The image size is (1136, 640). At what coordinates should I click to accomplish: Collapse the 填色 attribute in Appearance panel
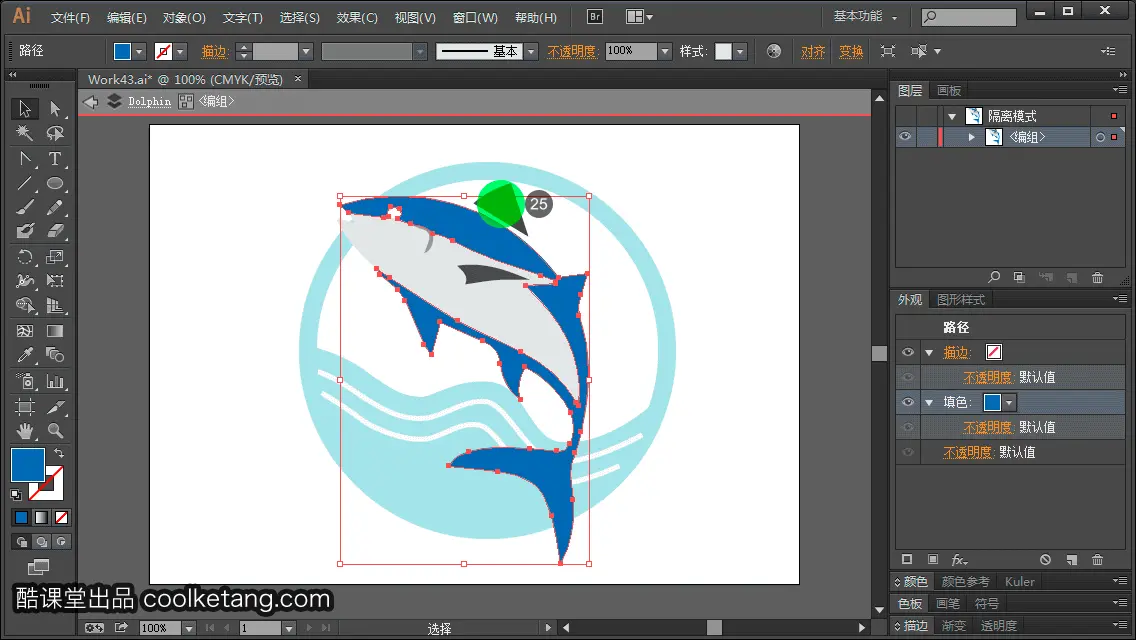(930, 402)
